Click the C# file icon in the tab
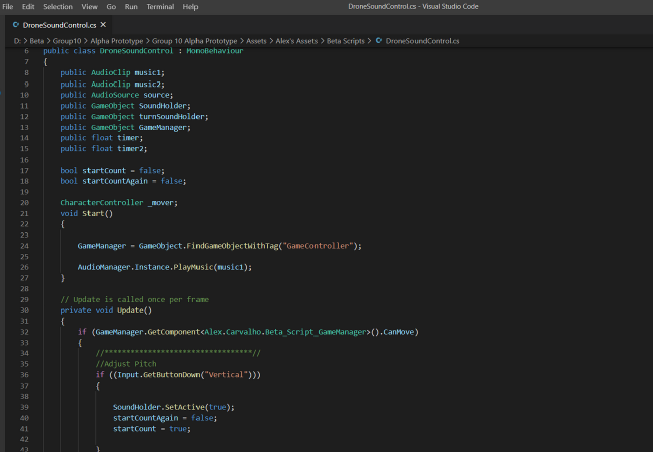The height and width of the screenshot is (452, 653). 16,24
